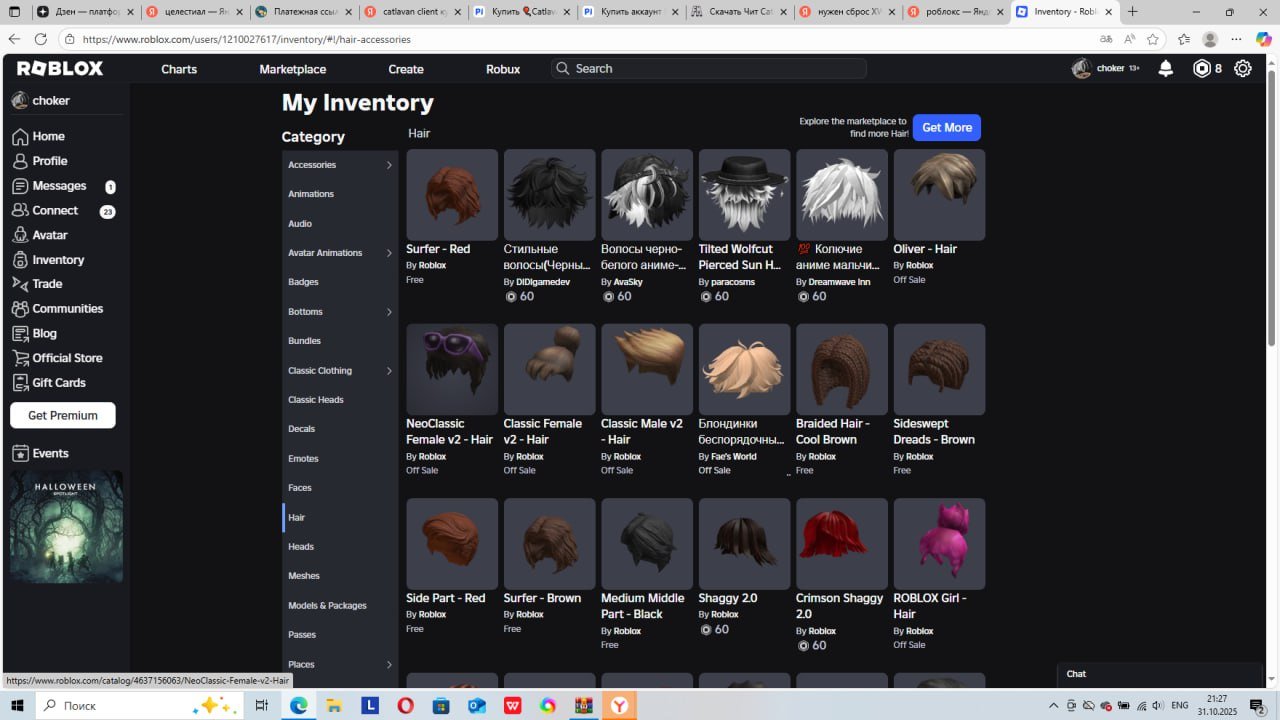Click the browser back arrow
This screenshot has width=1280, height=720.
point(14,39)
